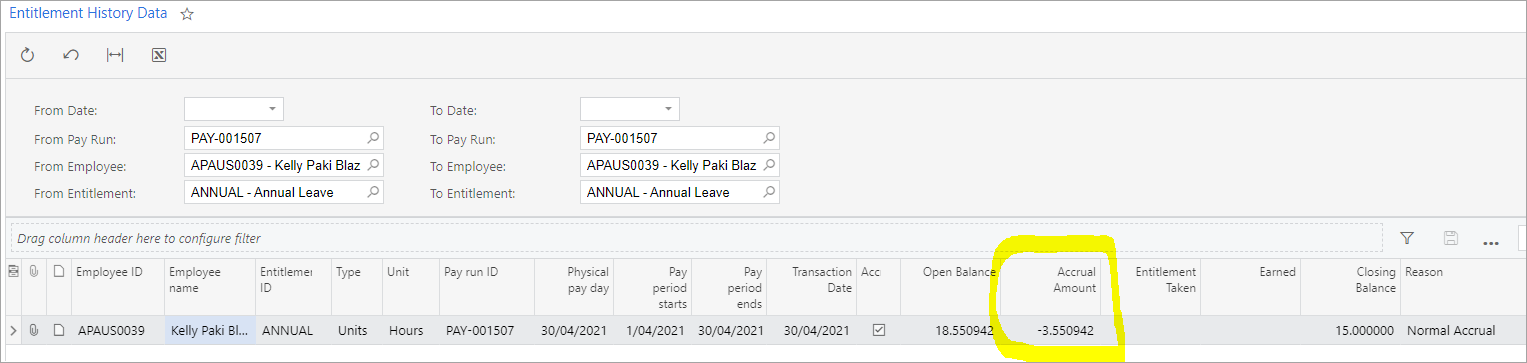1527x363 pixels.
Task: Search To Entitlement lookup icon
Action: [769, 192]
